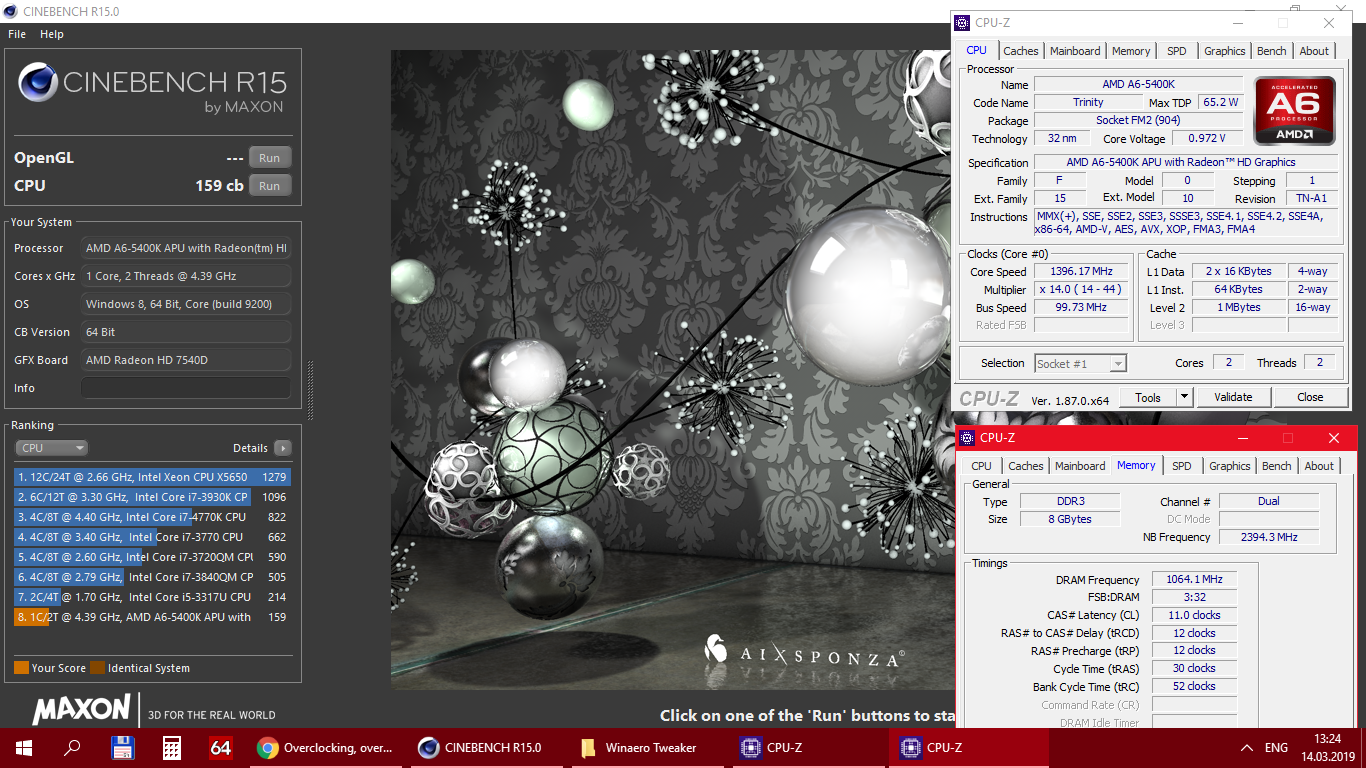
Task: Click the Core Speed 1396.17 MHz value
Action: pyautogui.click(x=1081, y=271)
